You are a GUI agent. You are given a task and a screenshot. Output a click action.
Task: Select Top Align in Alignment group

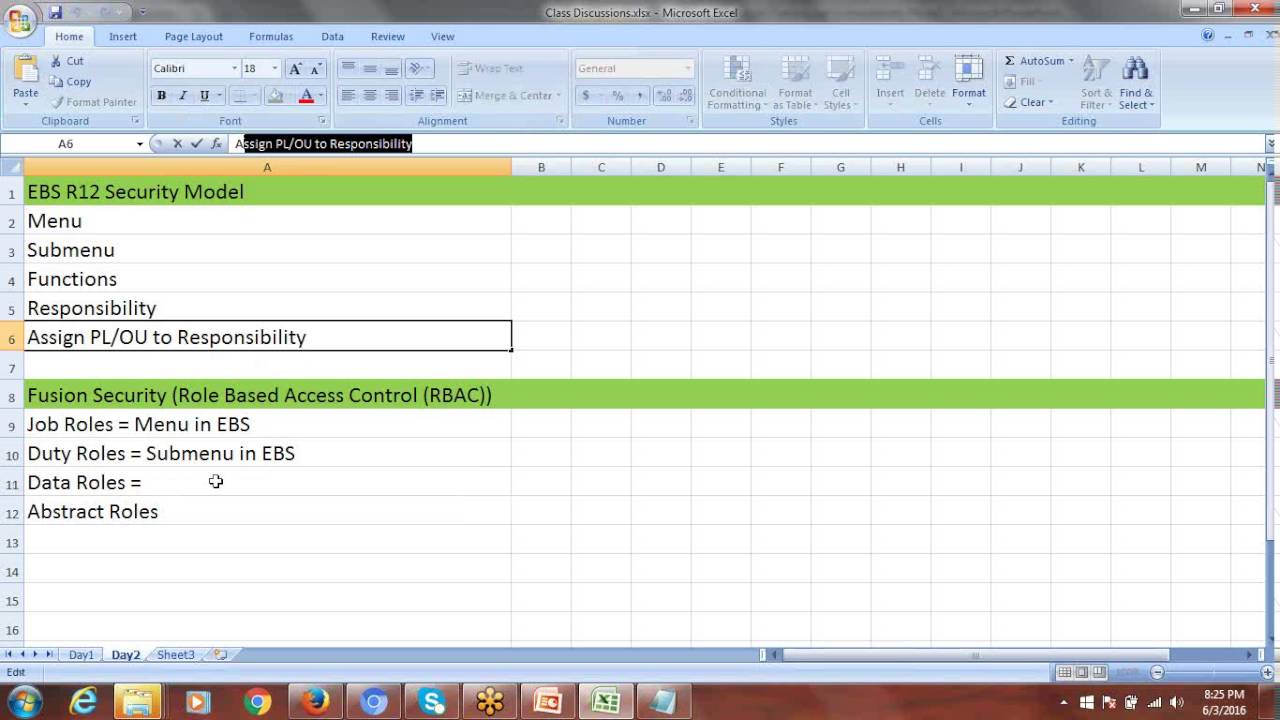(348, 68)
